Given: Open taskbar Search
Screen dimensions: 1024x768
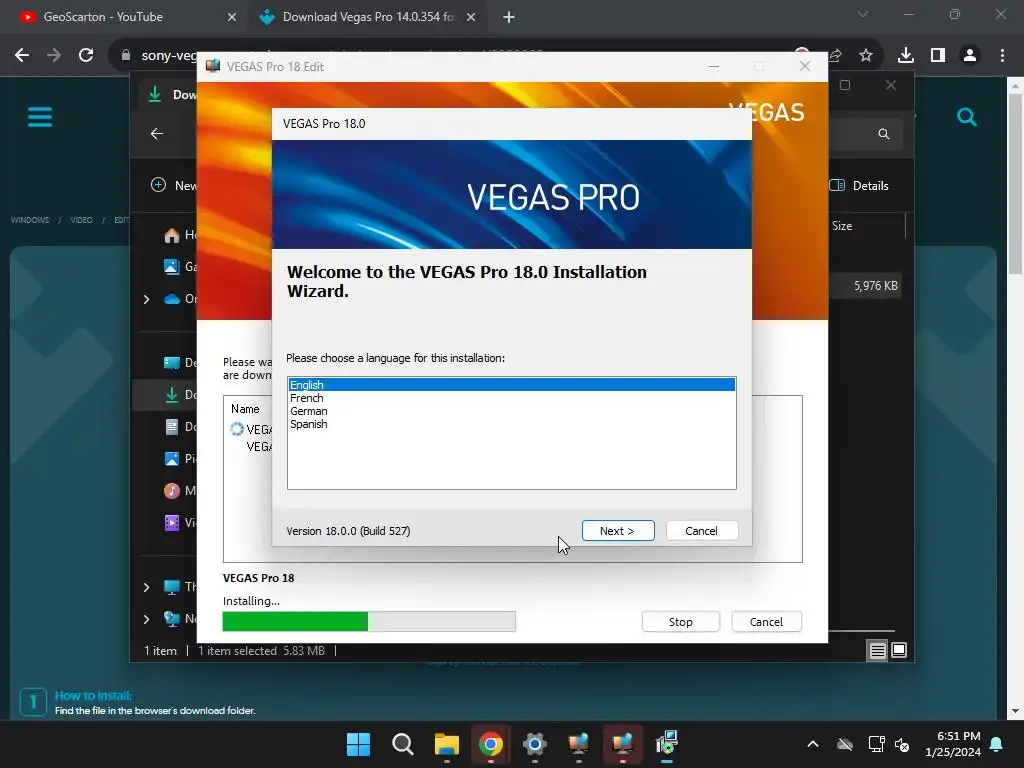Looking at the screenshot, I should click(402, 744).
